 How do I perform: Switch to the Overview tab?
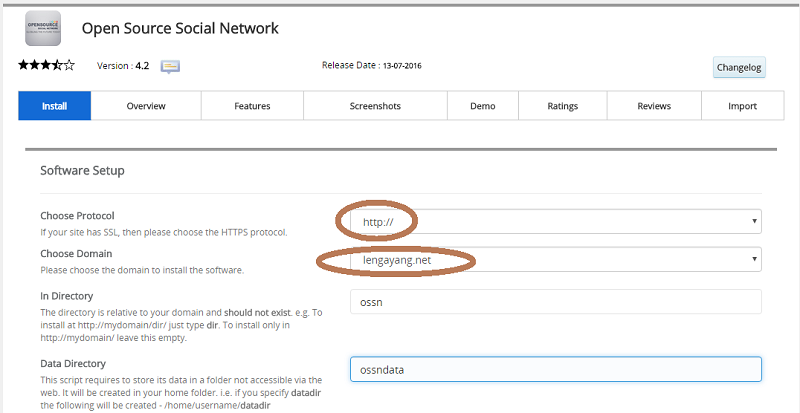tap(146, 106)
